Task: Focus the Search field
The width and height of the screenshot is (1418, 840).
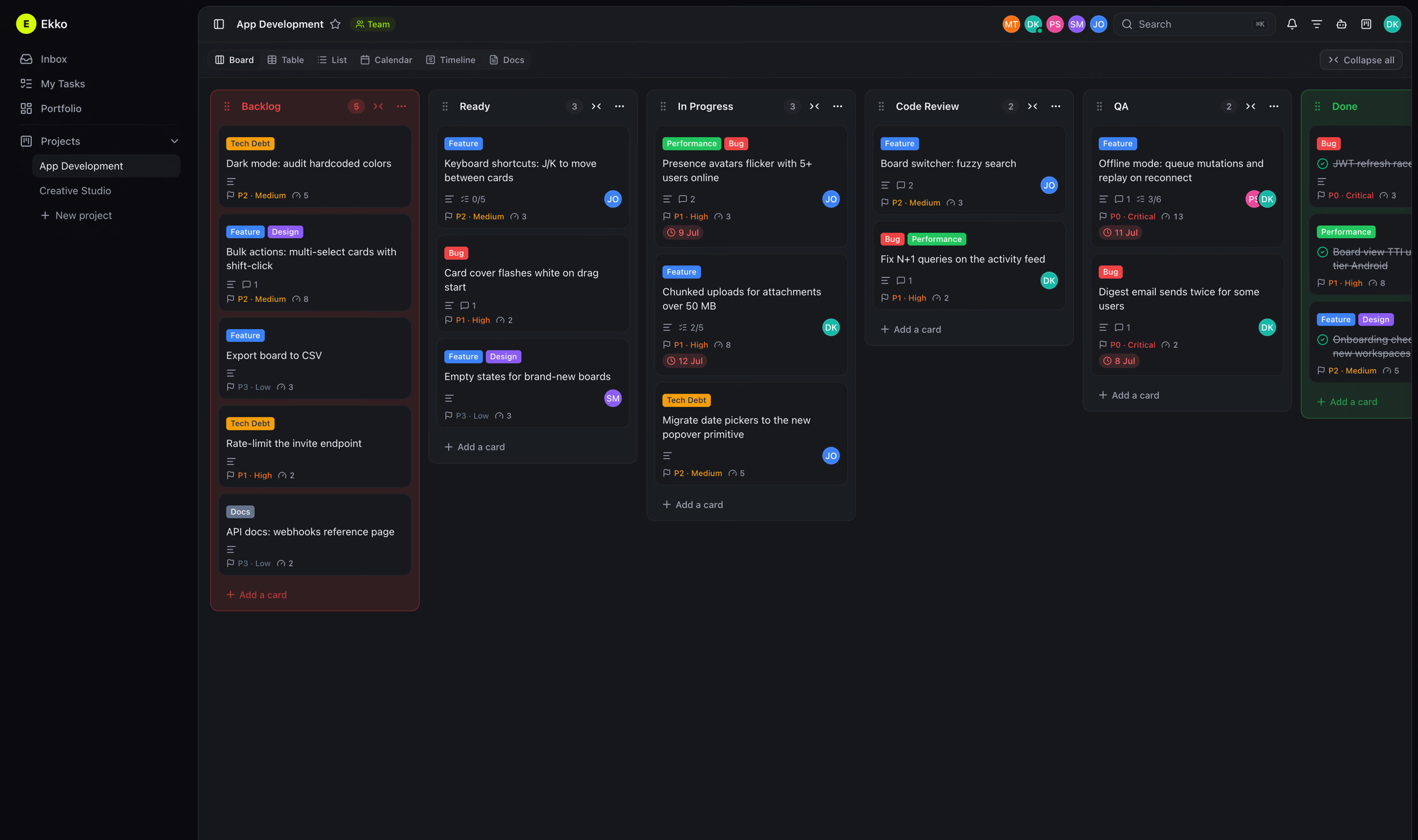Action: [1194, 24]
